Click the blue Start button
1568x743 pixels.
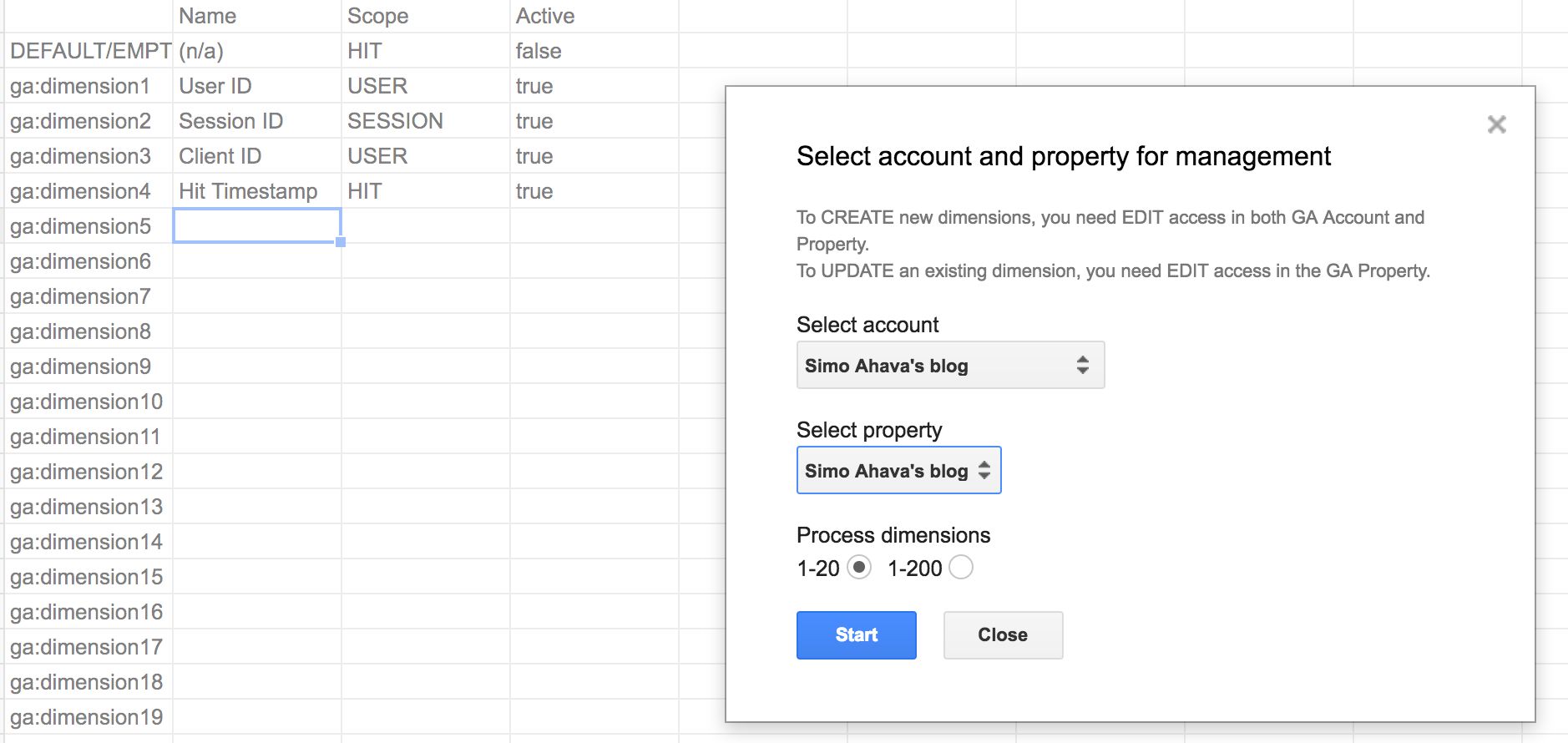tap(856, 635)
